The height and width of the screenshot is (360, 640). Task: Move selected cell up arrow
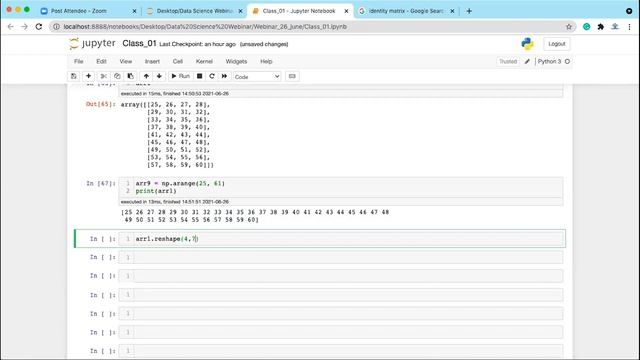tap(146, 76)
